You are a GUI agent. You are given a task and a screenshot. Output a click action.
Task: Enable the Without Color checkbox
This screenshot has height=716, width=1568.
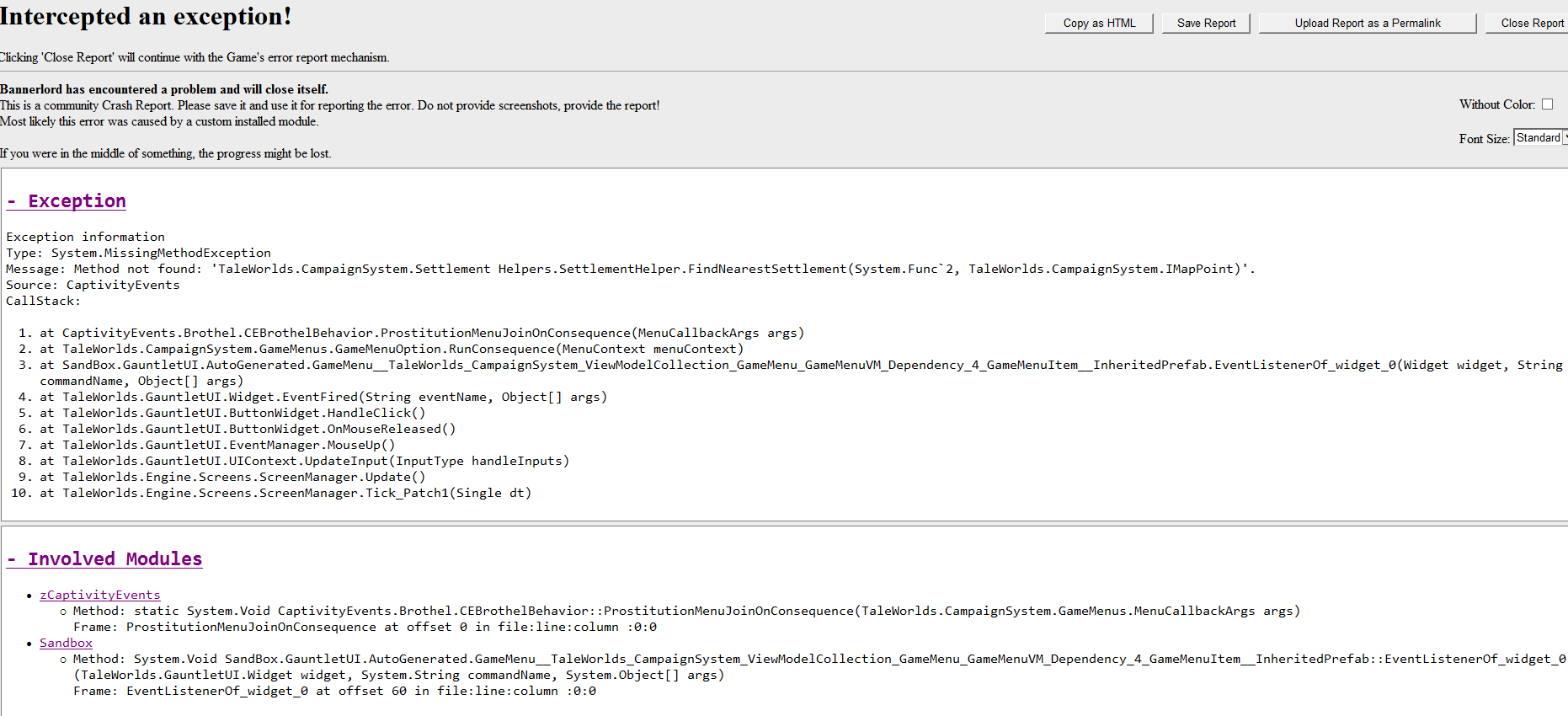(x=1547, y=104)
